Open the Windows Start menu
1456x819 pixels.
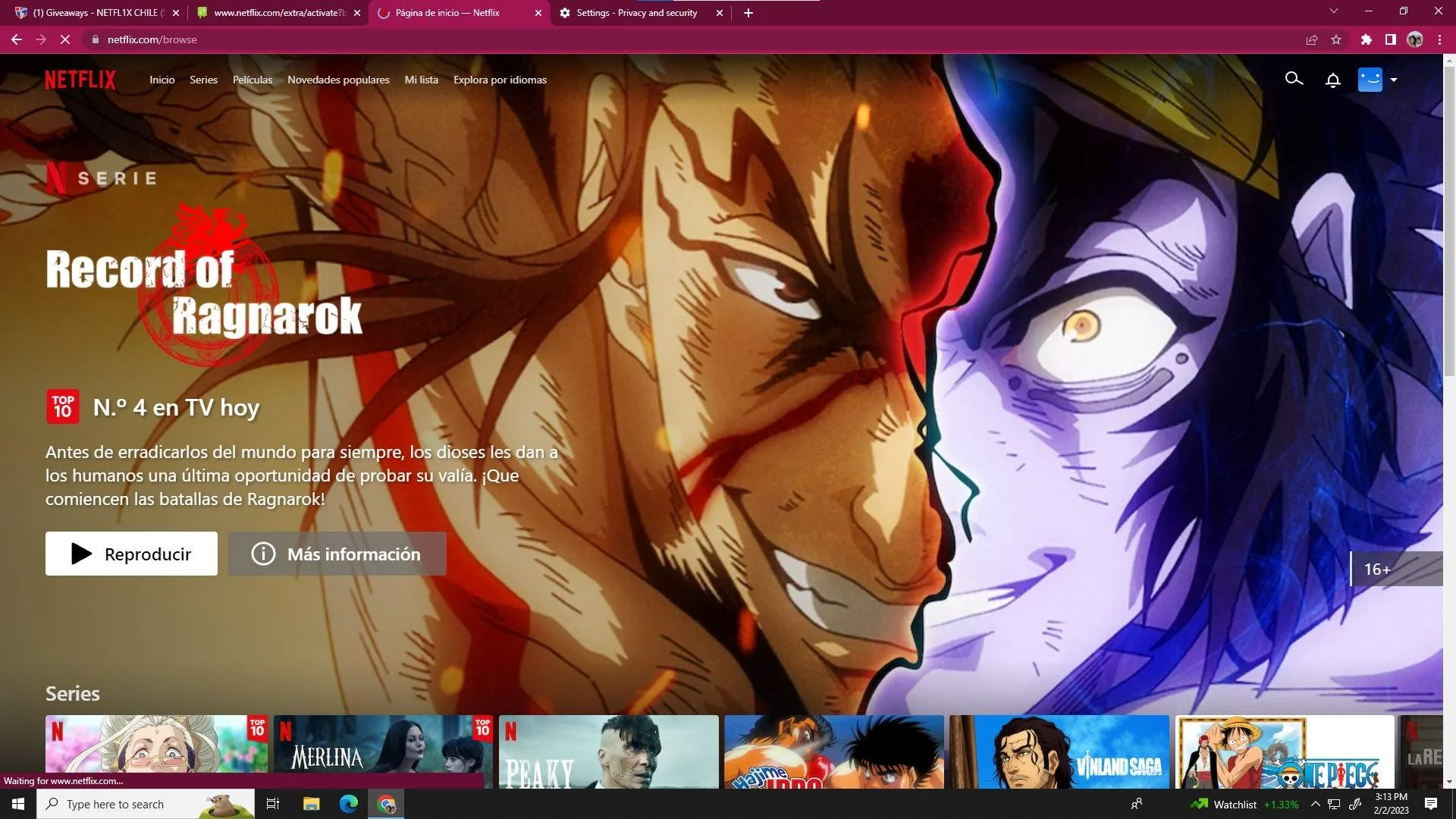pyautogui.click(x=18, y=804)
